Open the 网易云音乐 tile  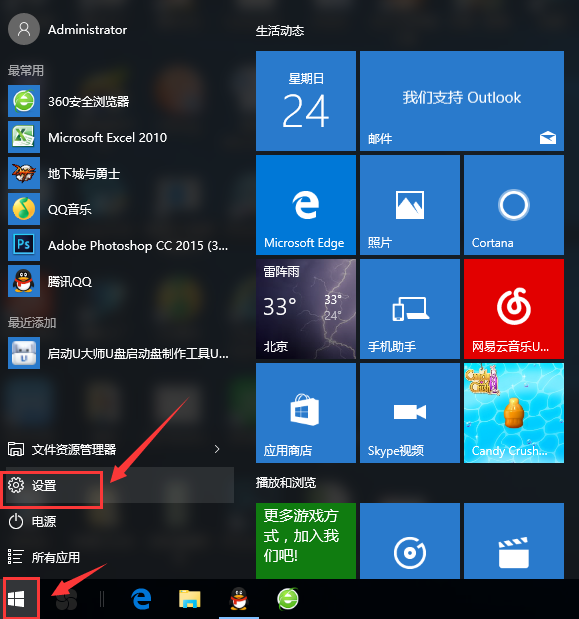click(x=514, y=309)
